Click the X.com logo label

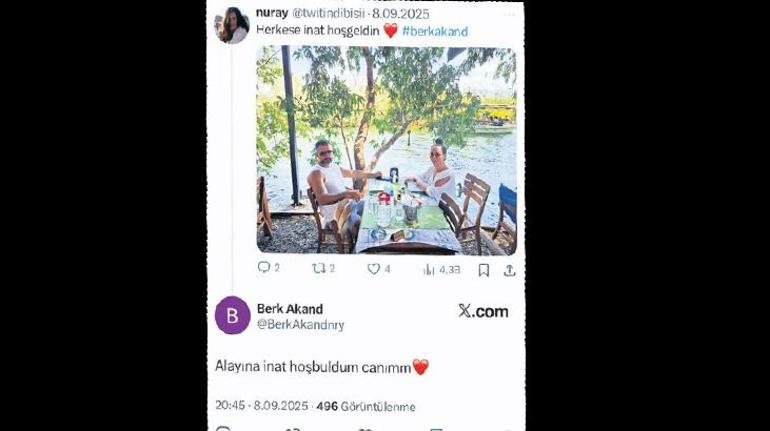483,311
